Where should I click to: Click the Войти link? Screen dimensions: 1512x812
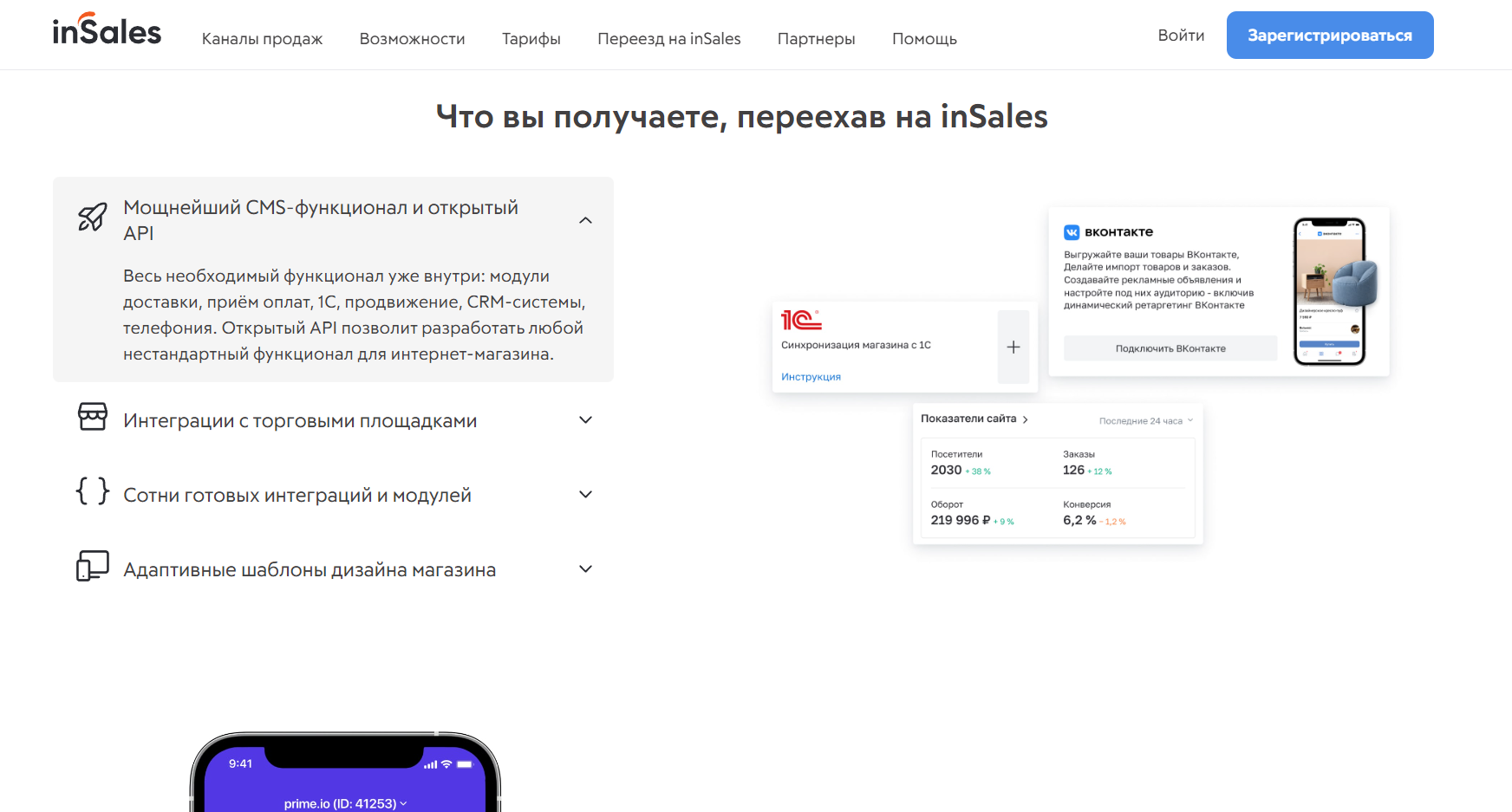point(1181,36)
